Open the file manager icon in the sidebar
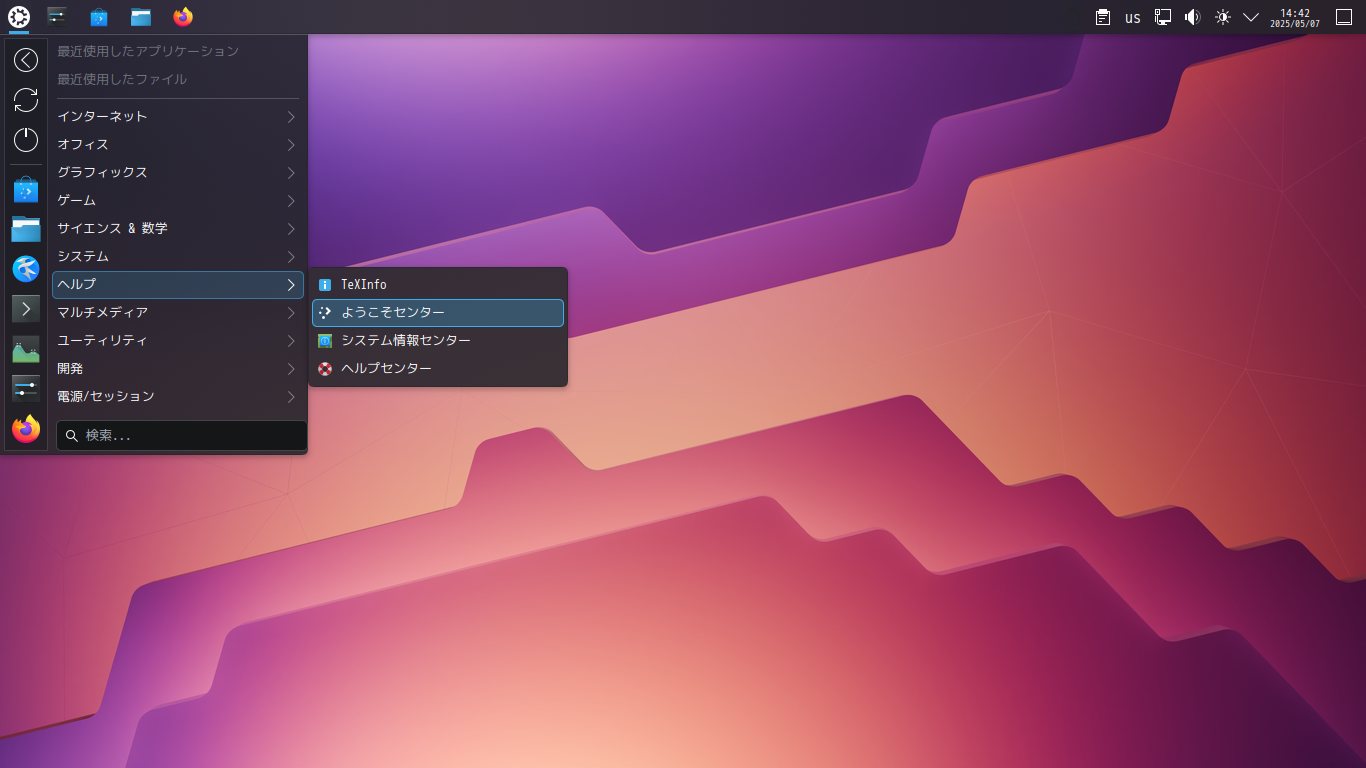 pos(25,229)
